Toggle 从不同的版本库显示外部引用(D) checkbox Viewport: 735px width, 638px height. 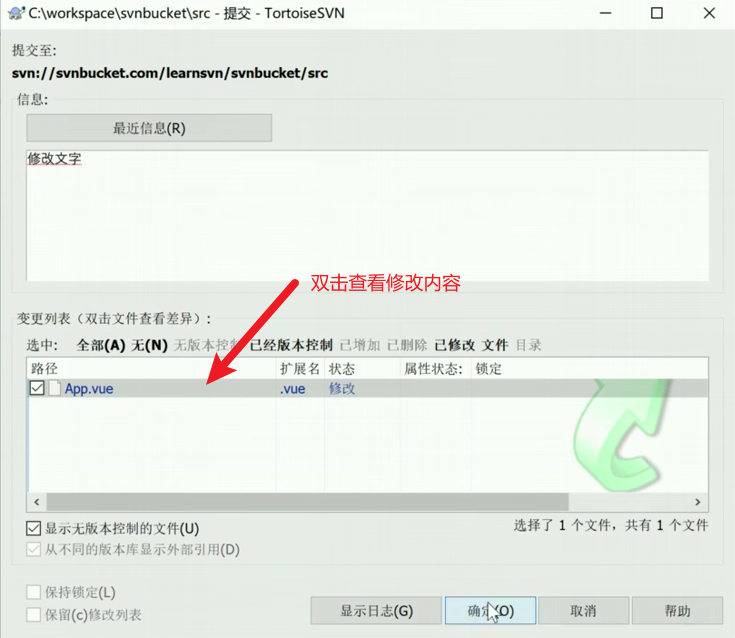[33, 549]
